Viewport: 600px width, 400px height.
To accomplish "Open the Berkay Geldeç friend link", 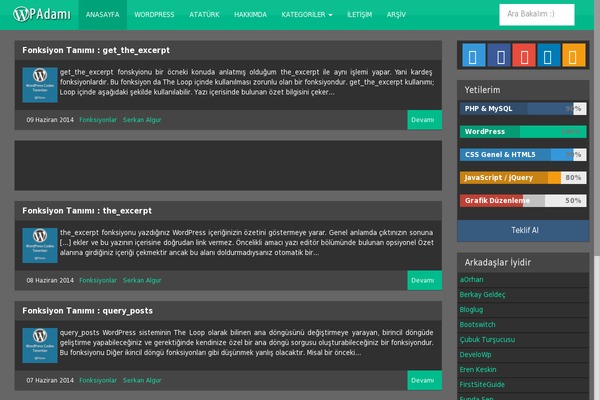I will point(483,295).
